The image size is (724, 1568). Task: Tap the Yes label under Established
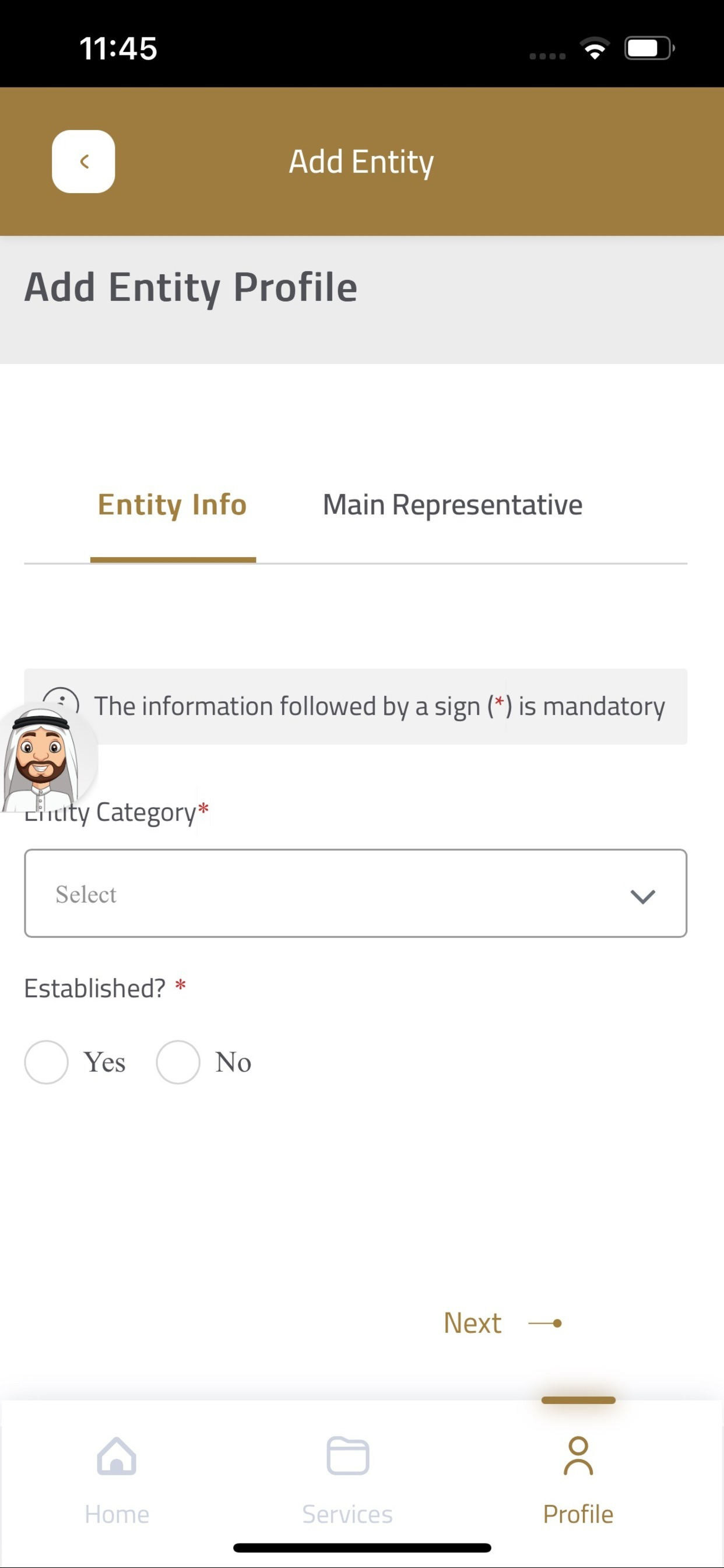coord(105,1062)
